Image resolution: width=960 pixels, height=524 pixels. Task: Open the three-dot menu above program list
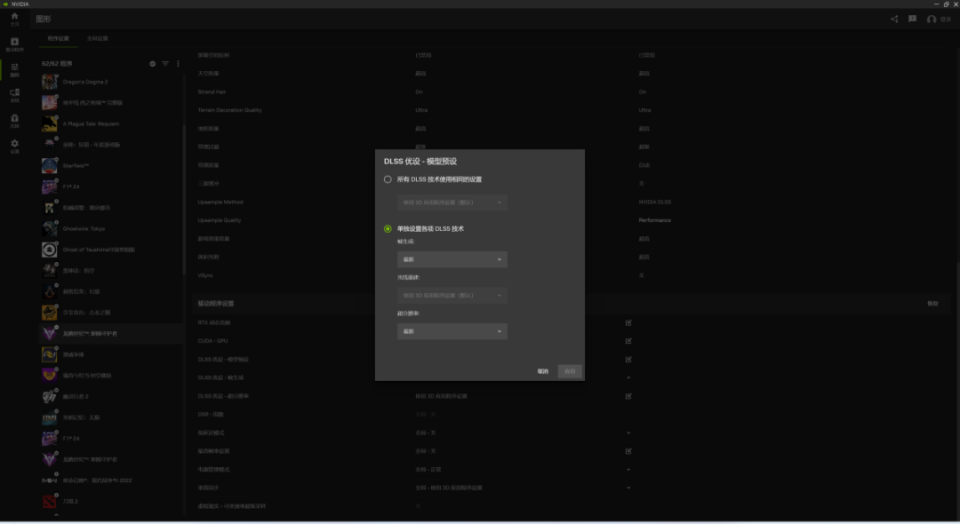pos(178,64)
